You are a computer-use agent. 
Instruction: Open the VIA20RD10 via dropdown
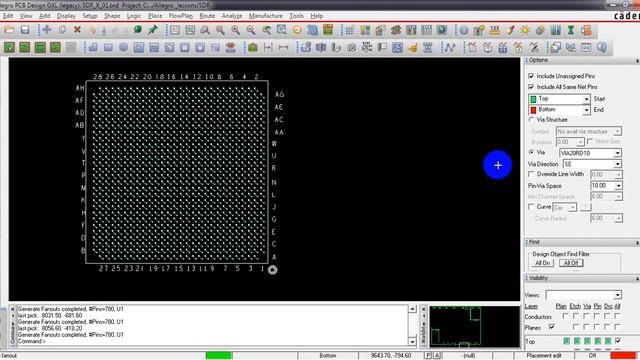pos(618,153)
